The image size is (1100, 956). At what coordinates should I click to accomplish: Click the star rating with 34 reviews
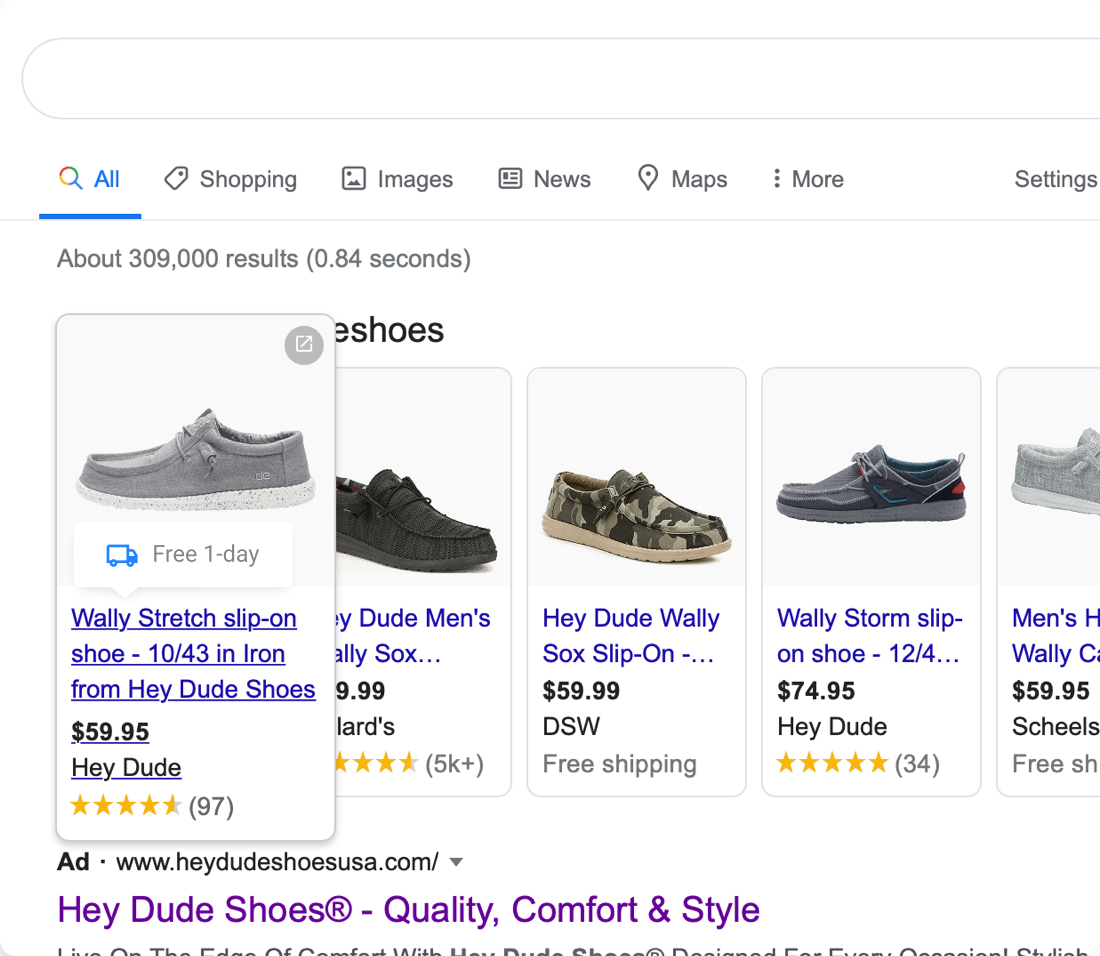pyautogui.click(x=858, y=763)
